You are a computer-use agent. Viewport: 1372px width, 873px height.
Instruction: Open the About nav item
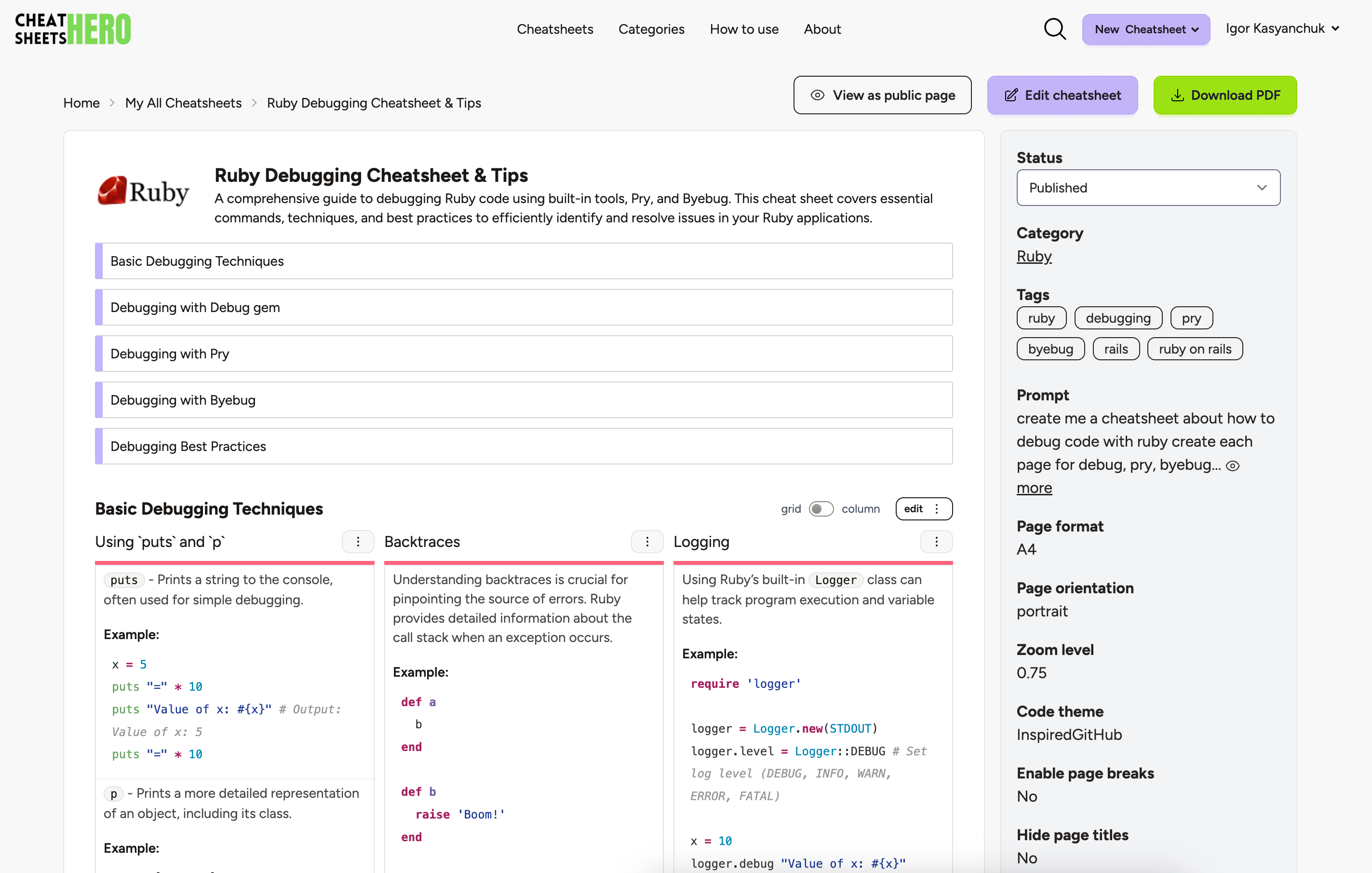click(x=822, y=29)
